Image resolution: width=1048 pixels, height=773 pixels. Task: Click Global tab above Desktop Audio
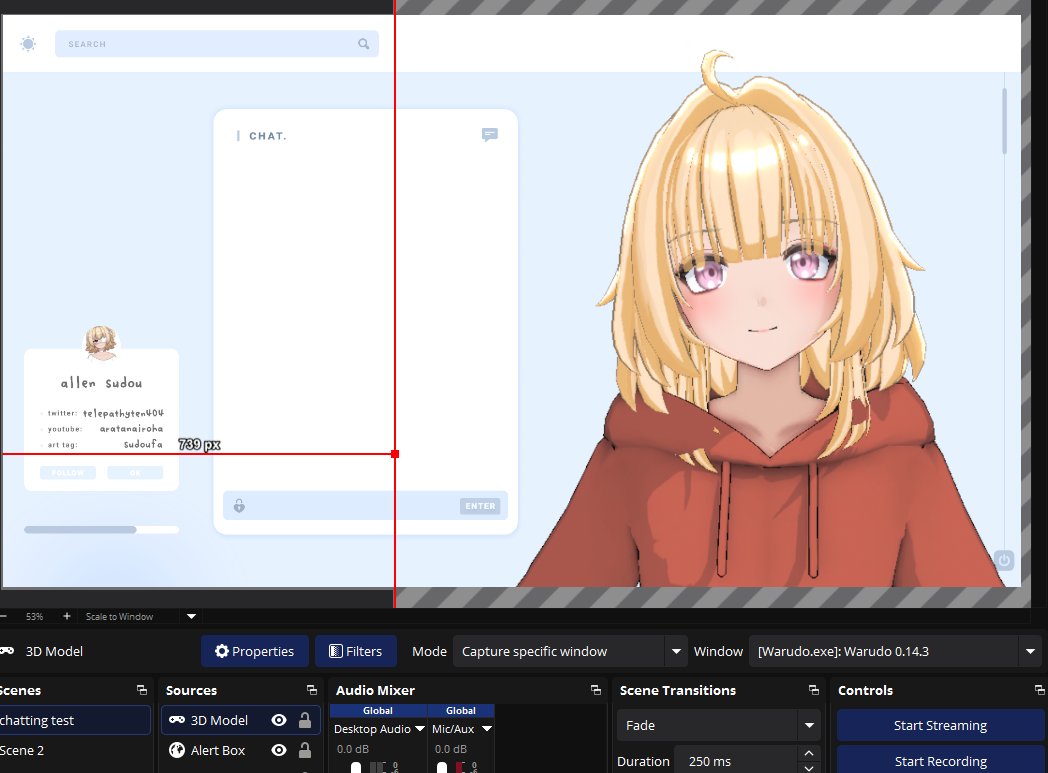[378, 711]
